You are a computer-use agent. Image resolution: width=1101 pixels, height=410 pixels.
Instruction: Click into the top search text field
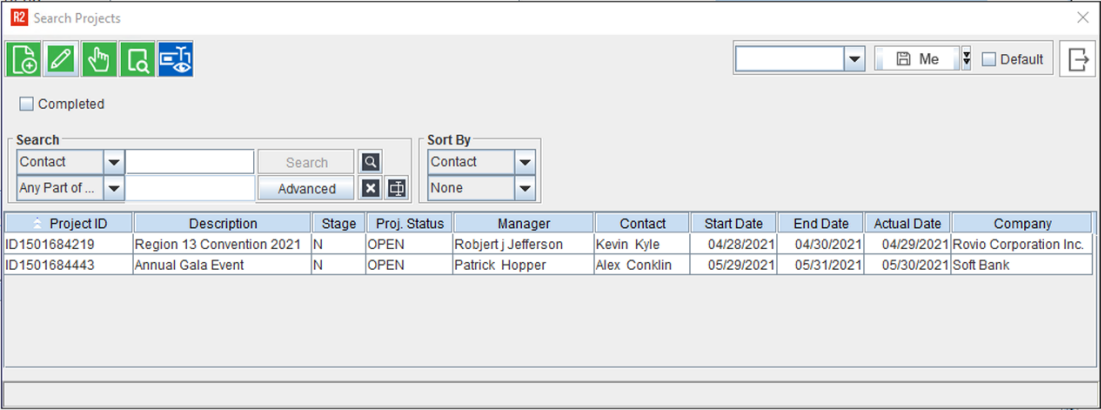click(x=190, y=162)
